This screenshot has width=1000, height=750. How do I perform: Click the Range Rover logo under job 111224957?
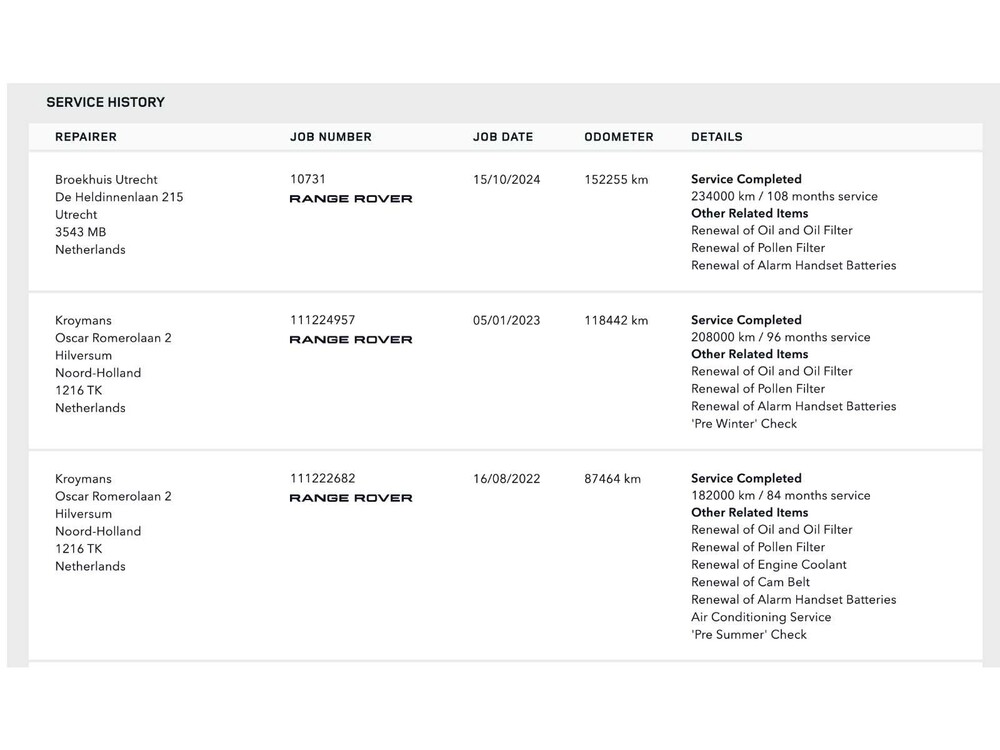point(351,340)
